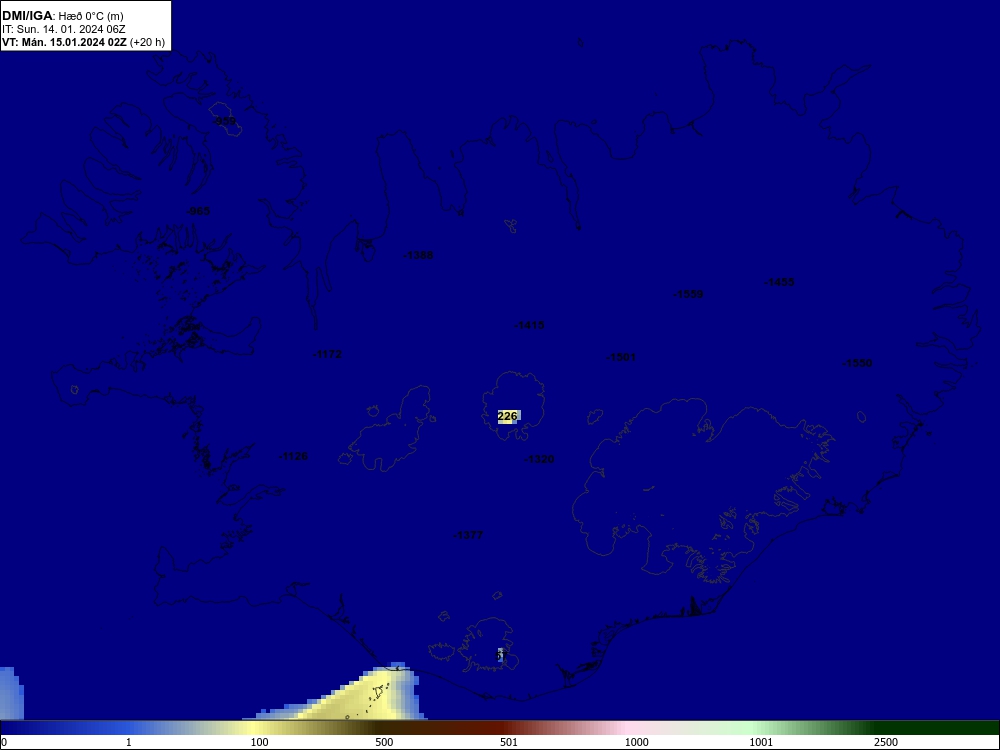Click the IT Sun. 14. 01. 2024 06Z line
The height and width of the screenshot is (750, 1000).
pos(64,29)
